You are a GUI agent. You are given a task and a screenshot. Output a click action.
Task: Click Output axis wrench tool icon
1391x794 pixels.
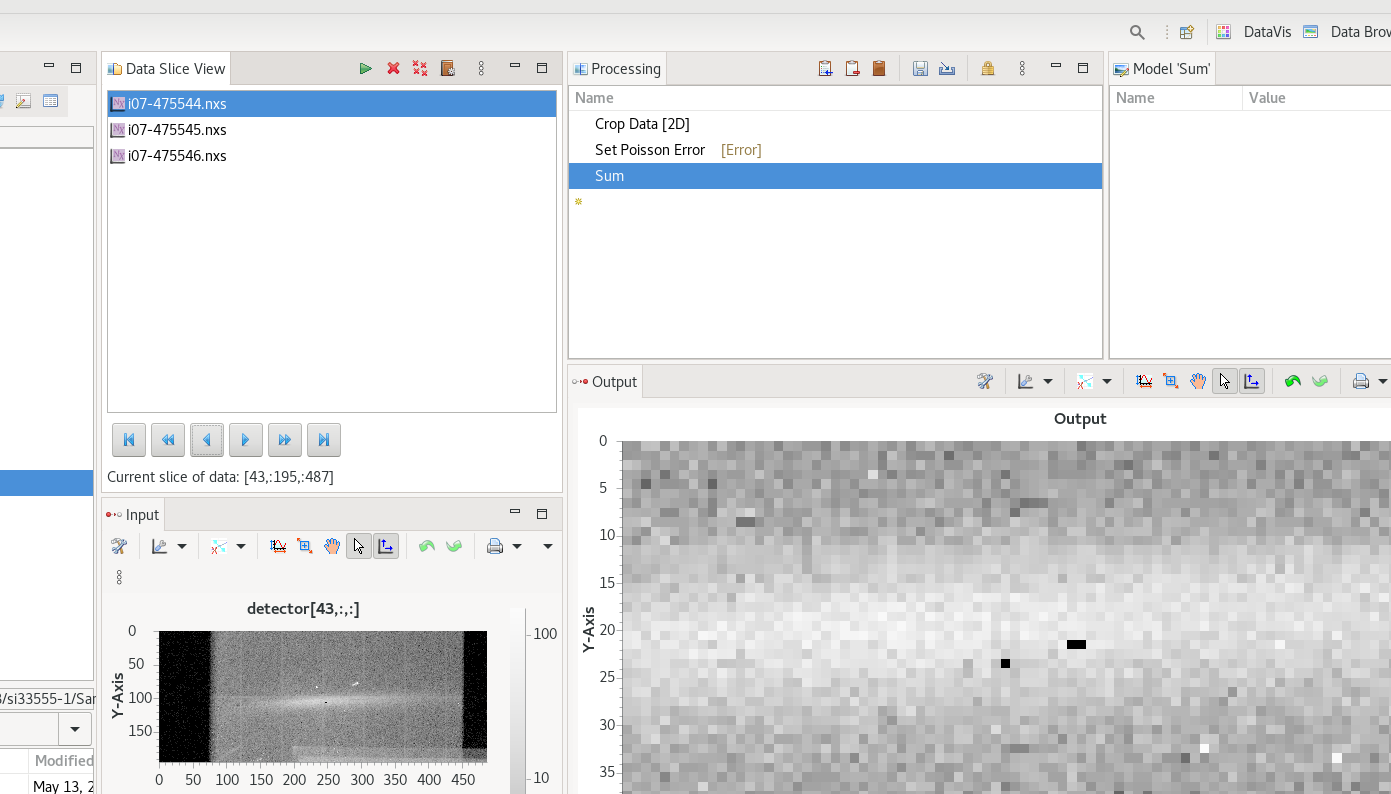pos(1026,381)
